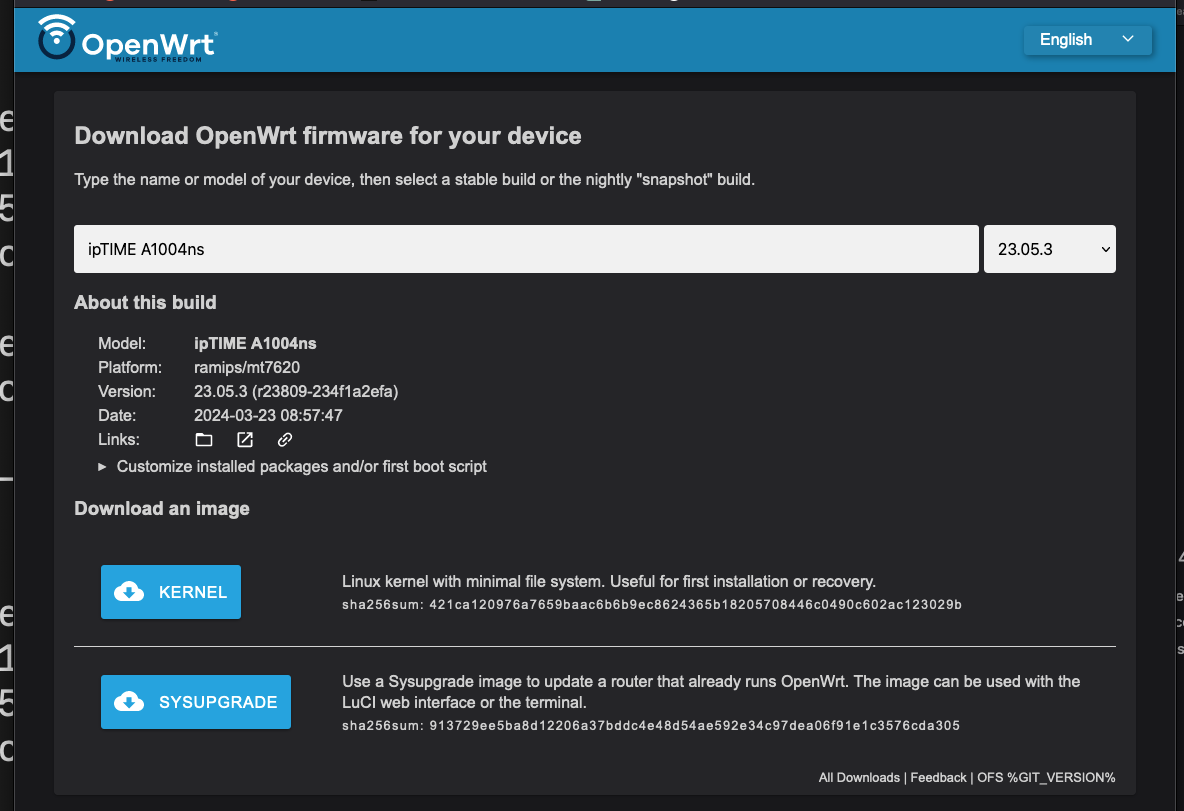
Task: Click the All Downloads link
Action: click(859, 778)
